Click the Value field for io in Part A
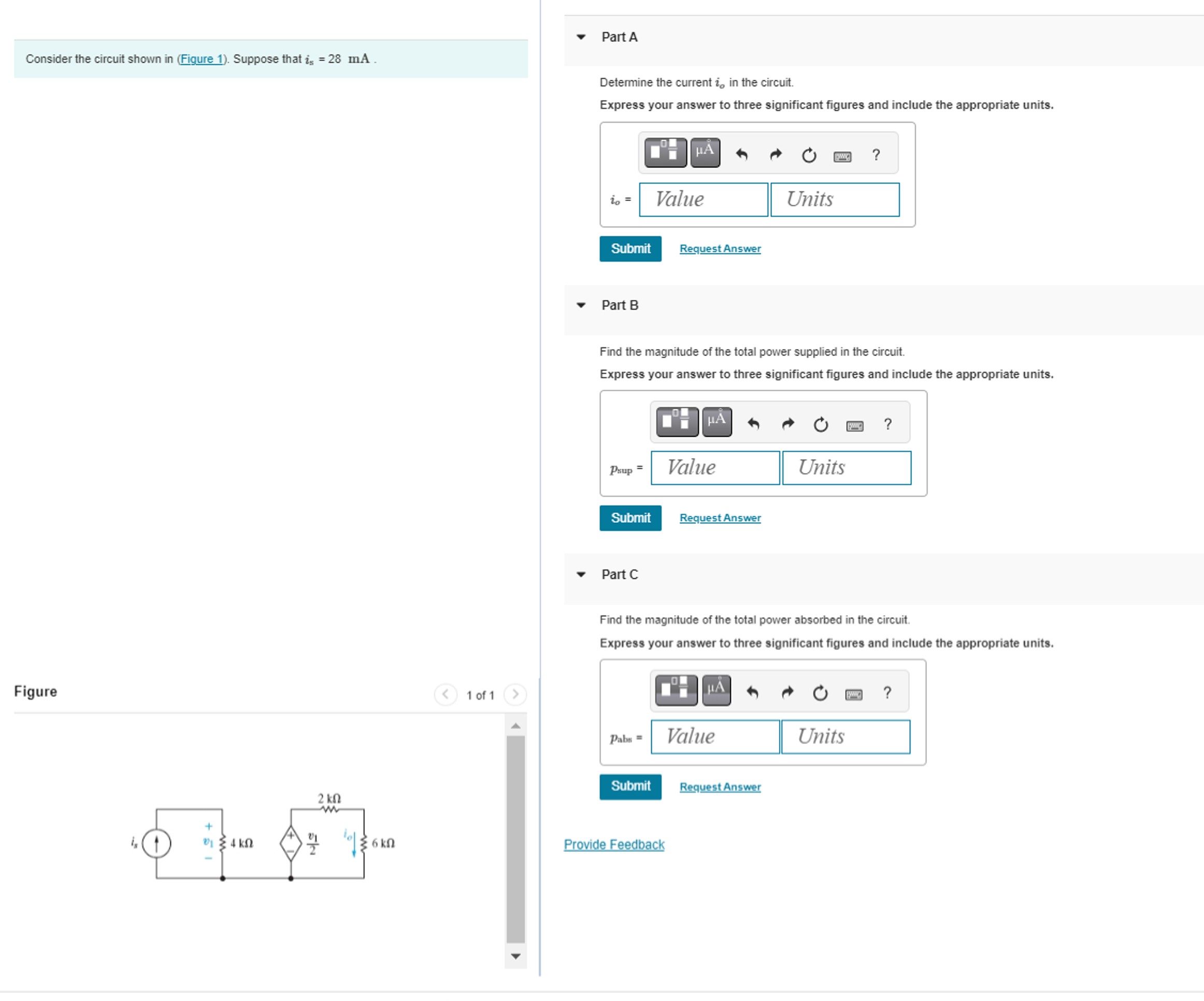Screen dimensions: 1204x1001 tap(703, 199)
